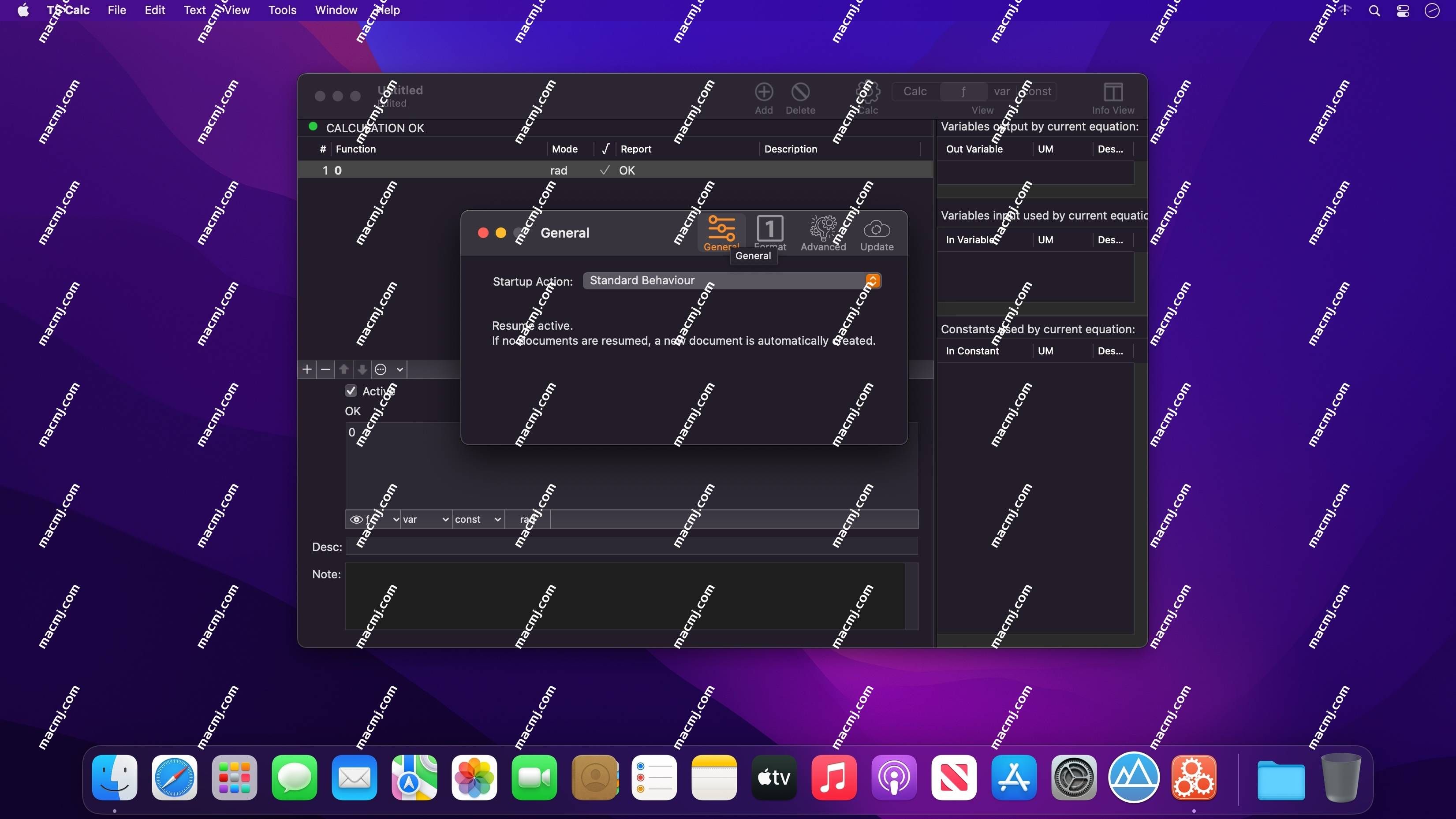Screen dimensions: 1456x819
Task: Switch to Advanced tab in General preferences
Action: click(x=823, y=232)
